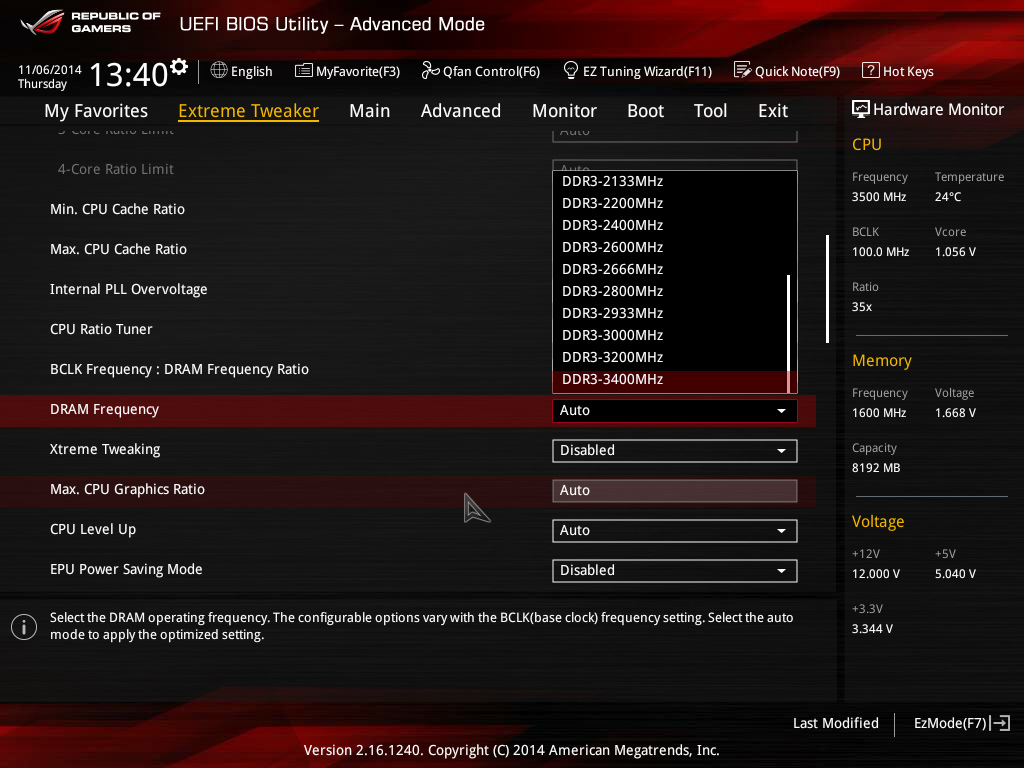Select DDR3-2200MHz option
Screen dimensions: 1024x768
(670, 204)
